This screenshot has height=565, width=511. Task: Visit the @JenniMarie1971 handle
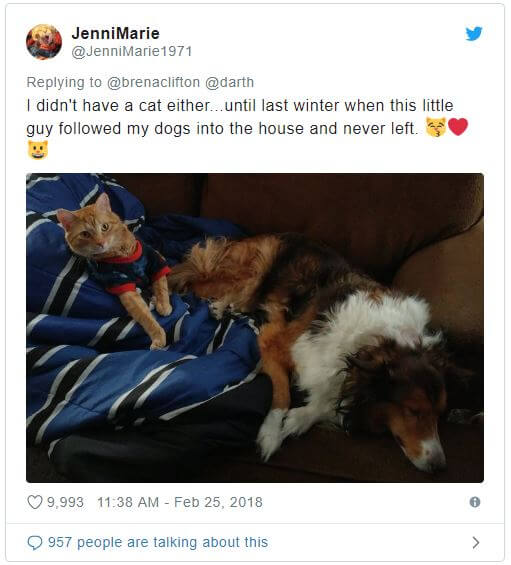click(132, 51)
